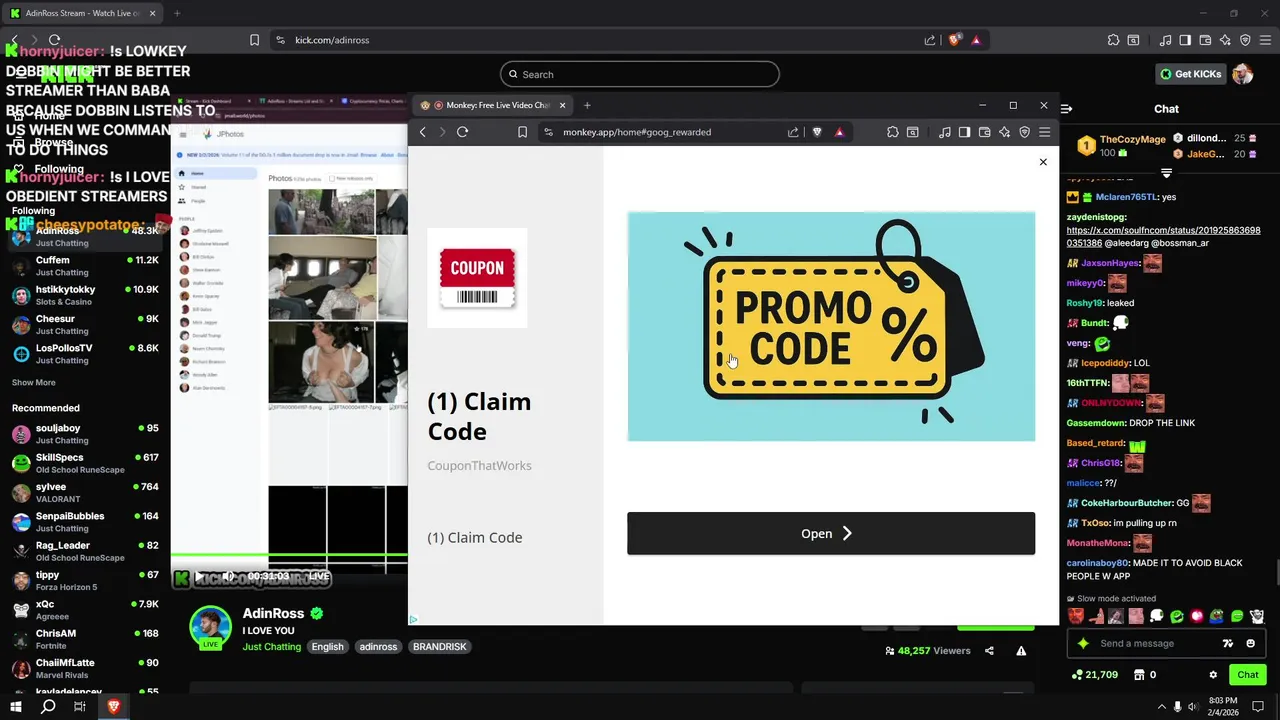This screenshot has width=1280, height=720.
Task: Open the AdChoices icon on the ad
Action: click(414, 619)
